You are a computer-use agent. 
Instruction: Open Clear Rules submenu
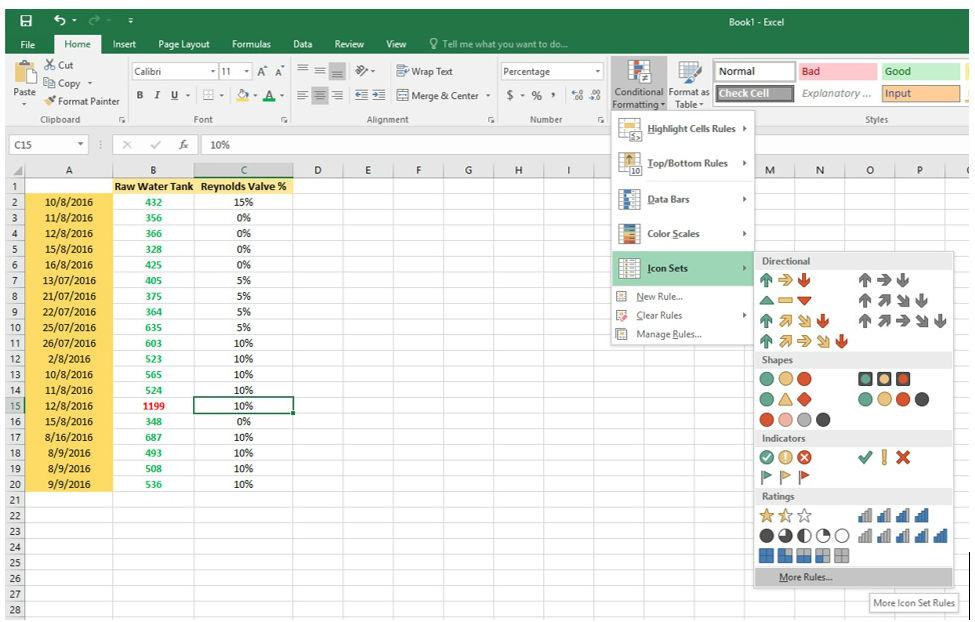point(683,315)
